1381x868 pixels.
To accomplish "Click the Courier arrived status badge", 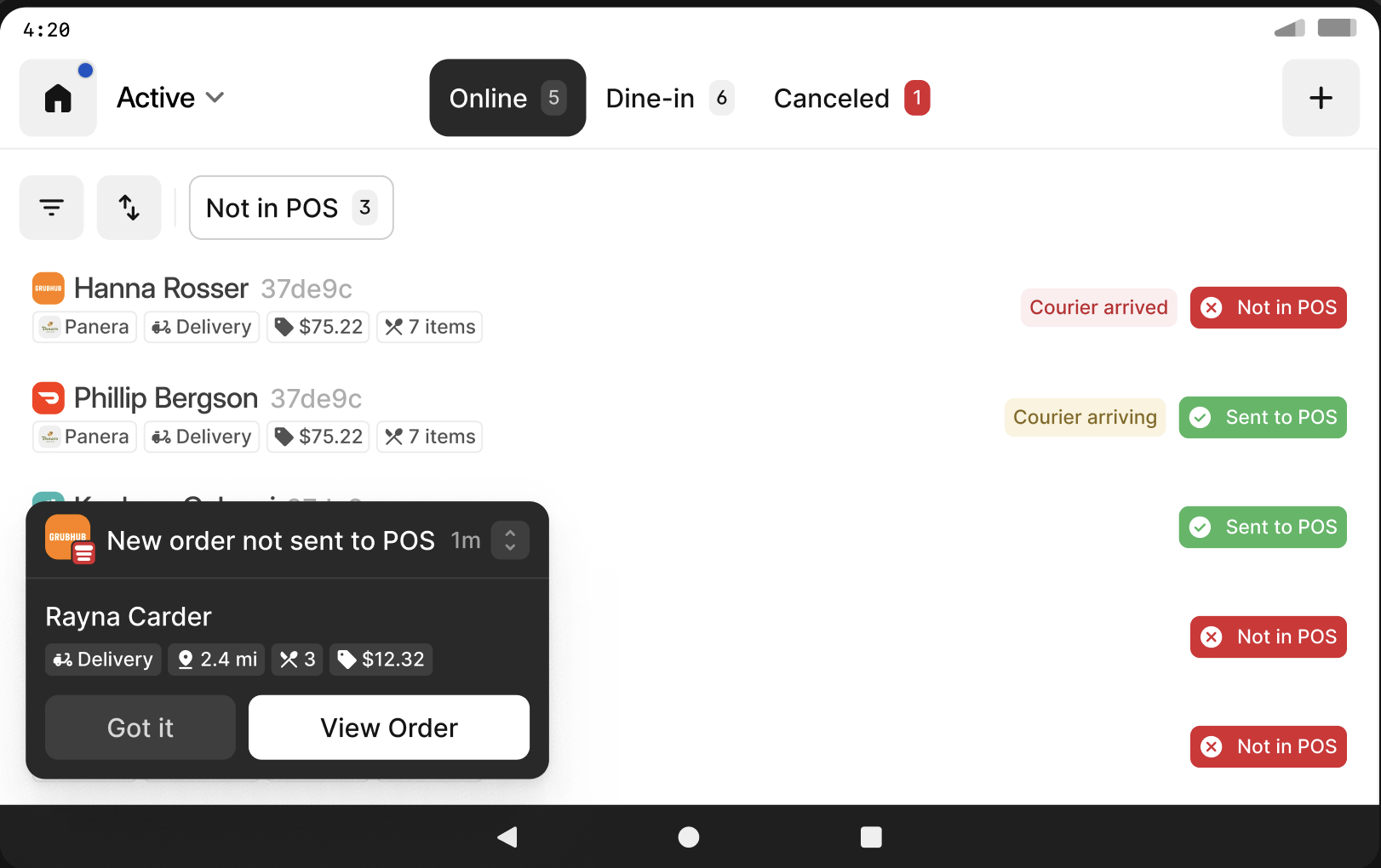I will click(1098, 307).
